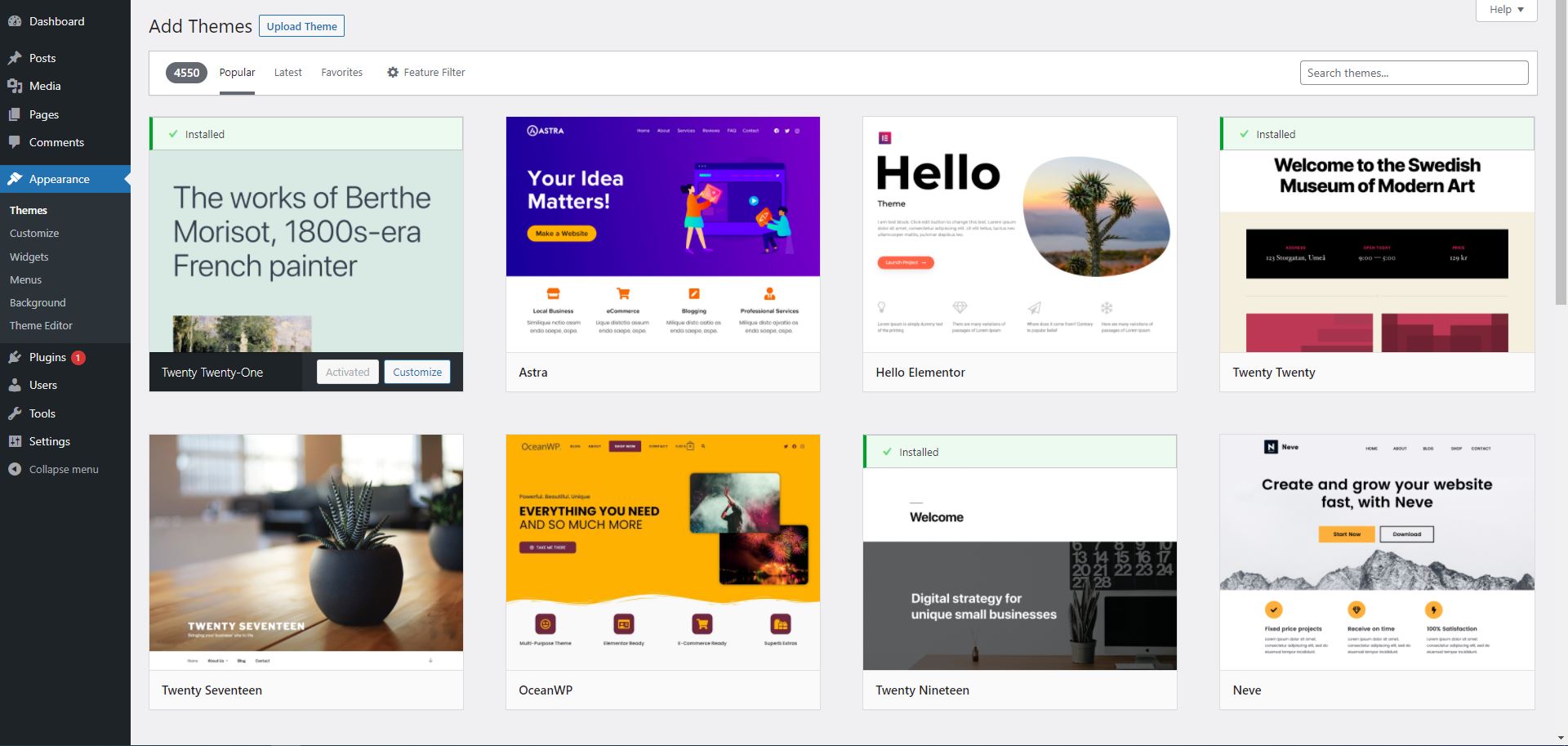Open the Tools menu label

point(42,413)
